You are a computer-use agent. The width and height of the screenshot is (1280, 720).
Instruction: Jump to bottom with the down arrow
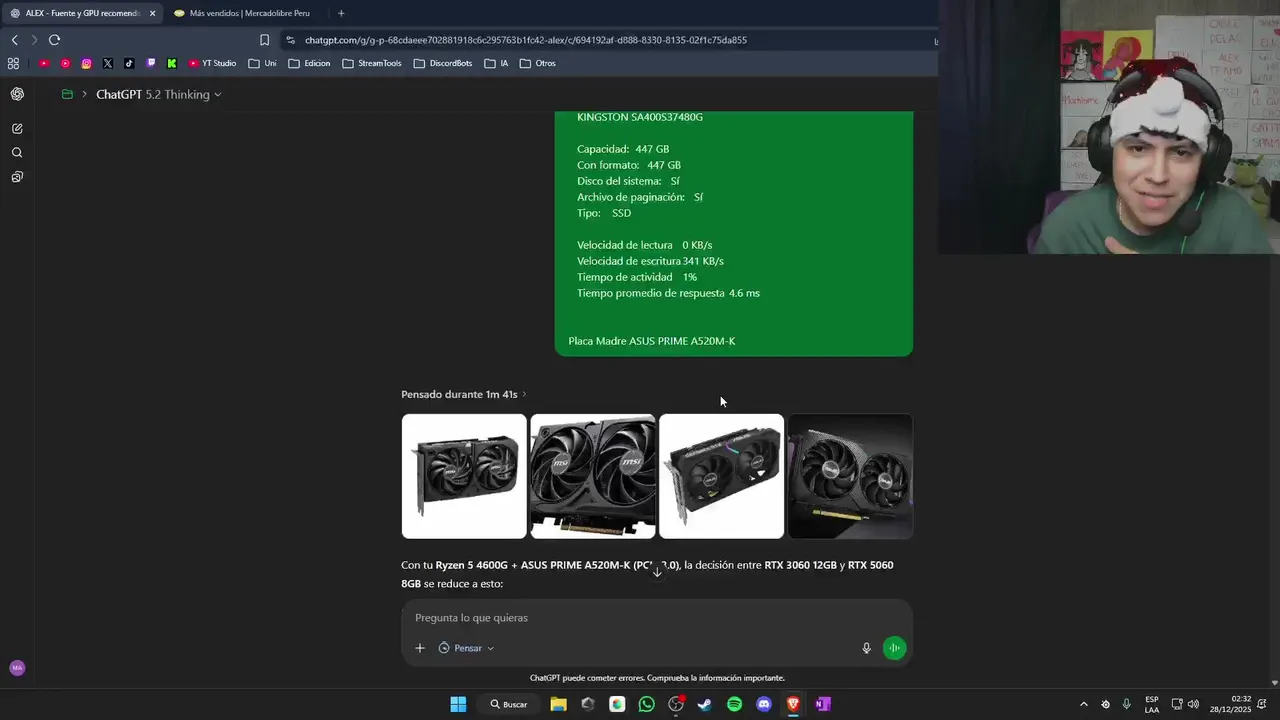point(657,572)
